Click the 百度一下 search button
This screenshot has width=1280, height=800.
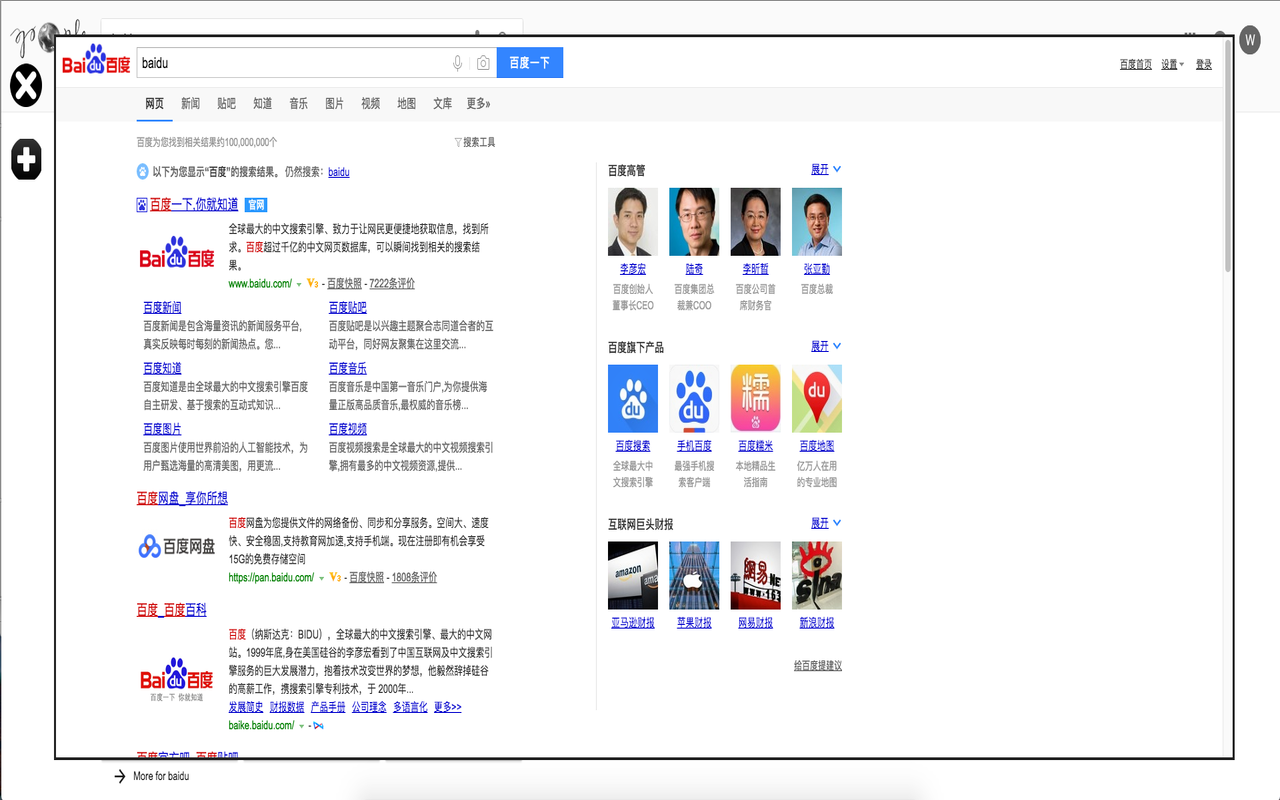pos(530,63)
